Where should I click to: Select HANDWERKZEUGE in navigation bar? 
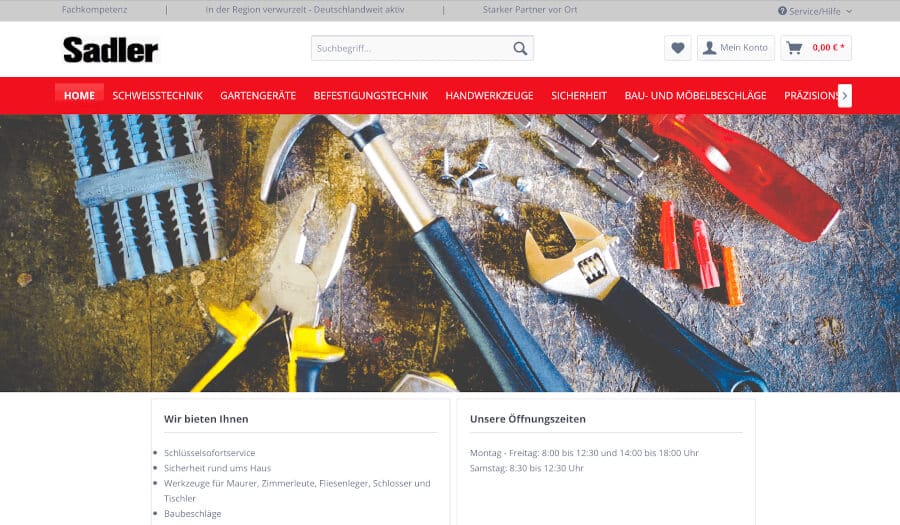[489, 96]
